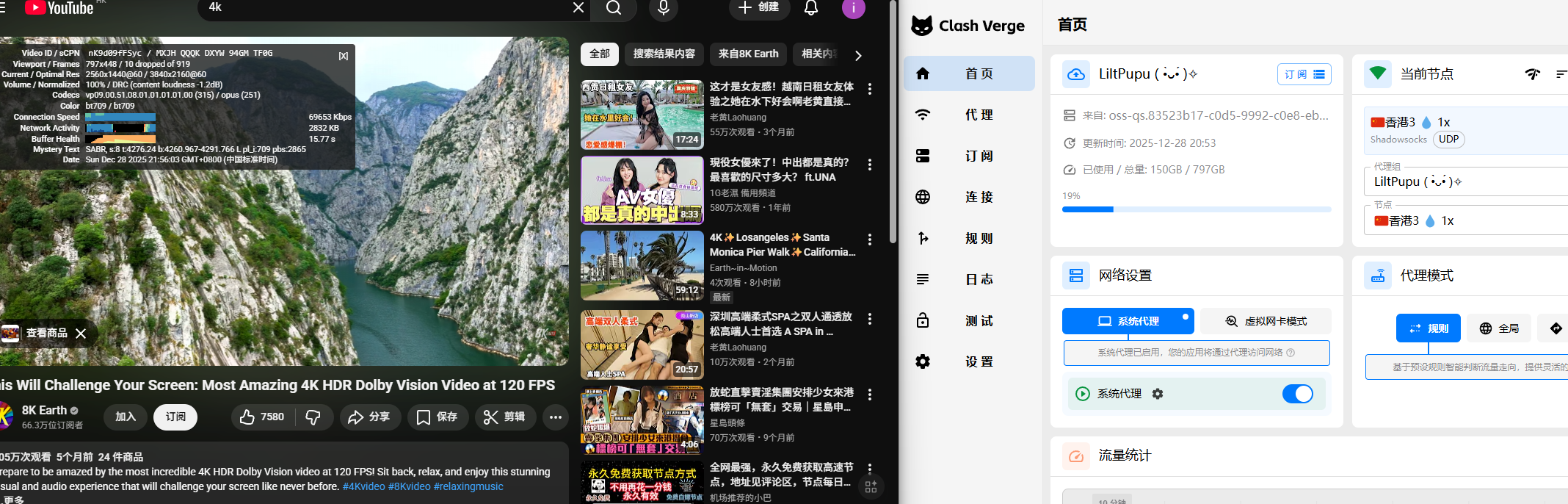Image resolution: width=1568 pixels, height=504 pixels.
Task: Switch proxy mode to Global (全局)
Action: [1499, 328]
